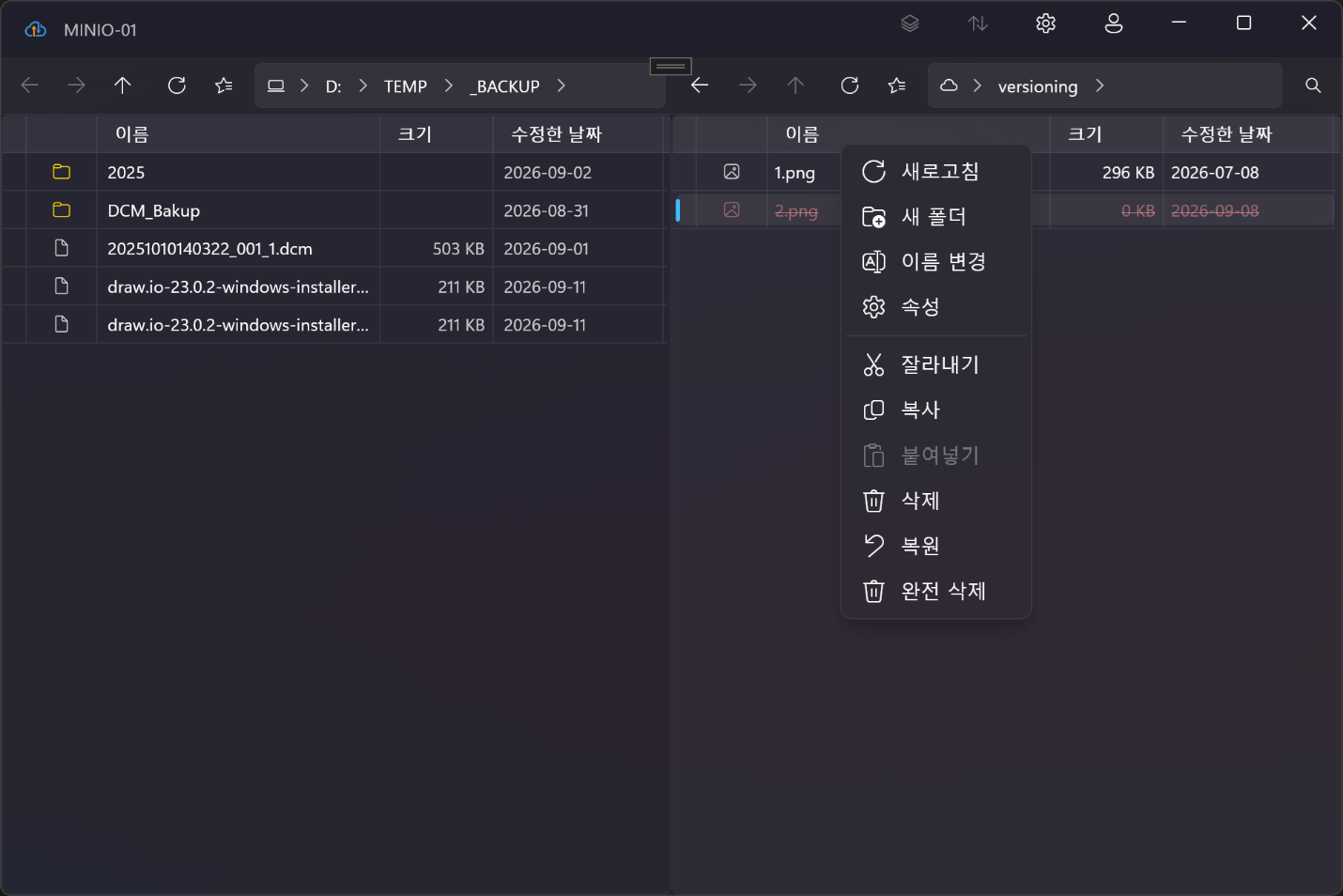Screen dimensions: 1343x896
Task: Click TEMP in left breadcrumb
Action: pyautogui.click(x=406, y=86)
